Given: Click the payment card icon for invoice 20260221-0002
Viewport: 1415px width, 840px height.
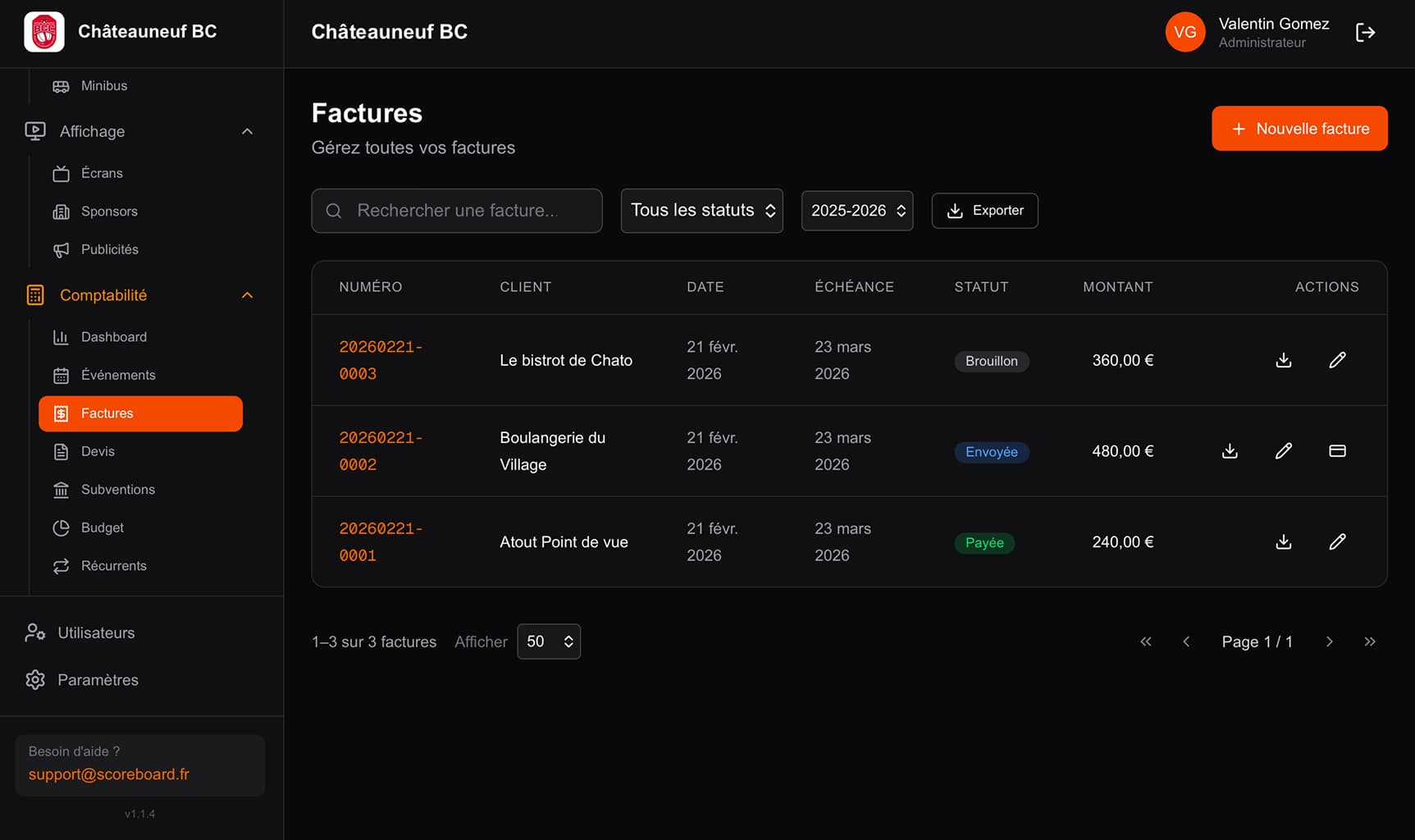Looking at the screenshot, I should tap(1337, 451).
